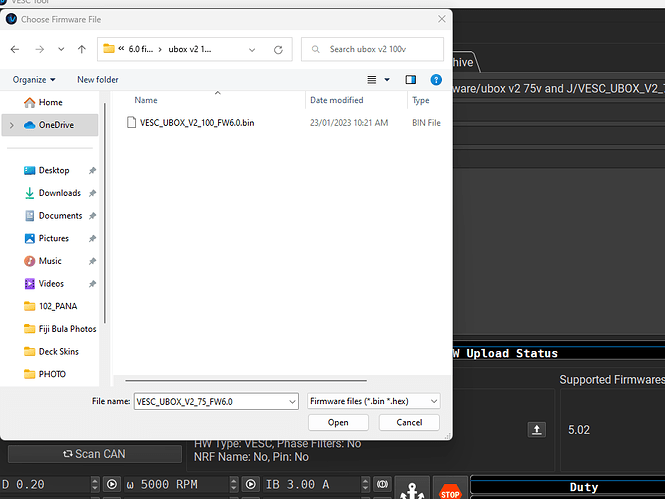Go forward in the file dialog
The height and width of the screenshot is (499, 665).
click(39, 49)
